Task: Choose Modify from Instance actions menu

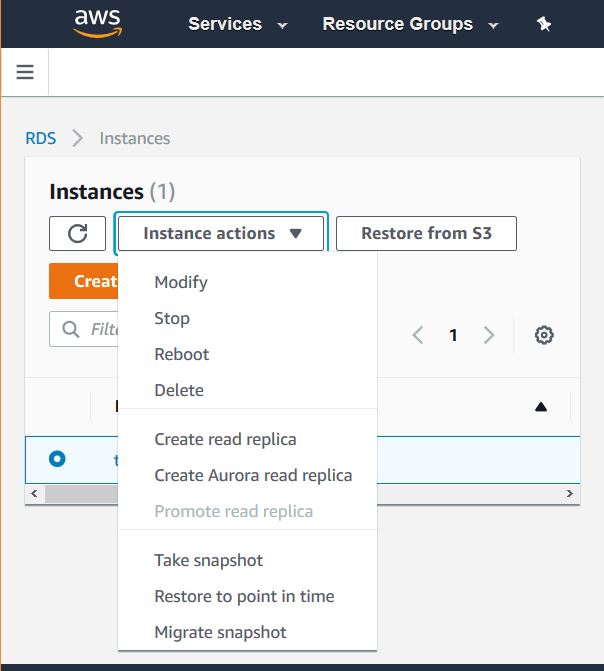Action: 181,282
